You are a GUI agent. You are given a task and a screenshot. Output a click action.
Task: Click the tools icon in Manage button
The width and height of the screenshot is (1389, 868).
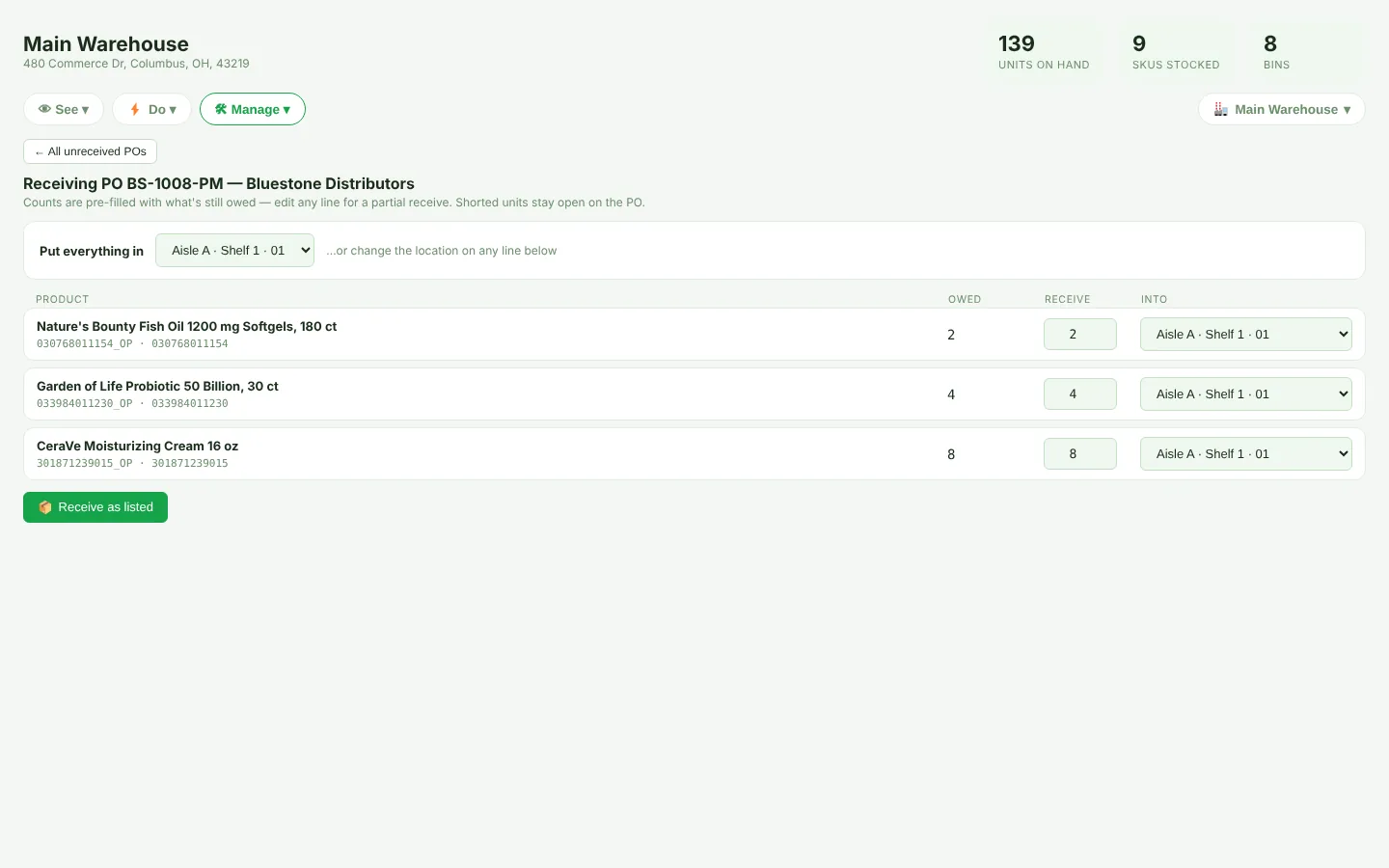tap(221, 109)
